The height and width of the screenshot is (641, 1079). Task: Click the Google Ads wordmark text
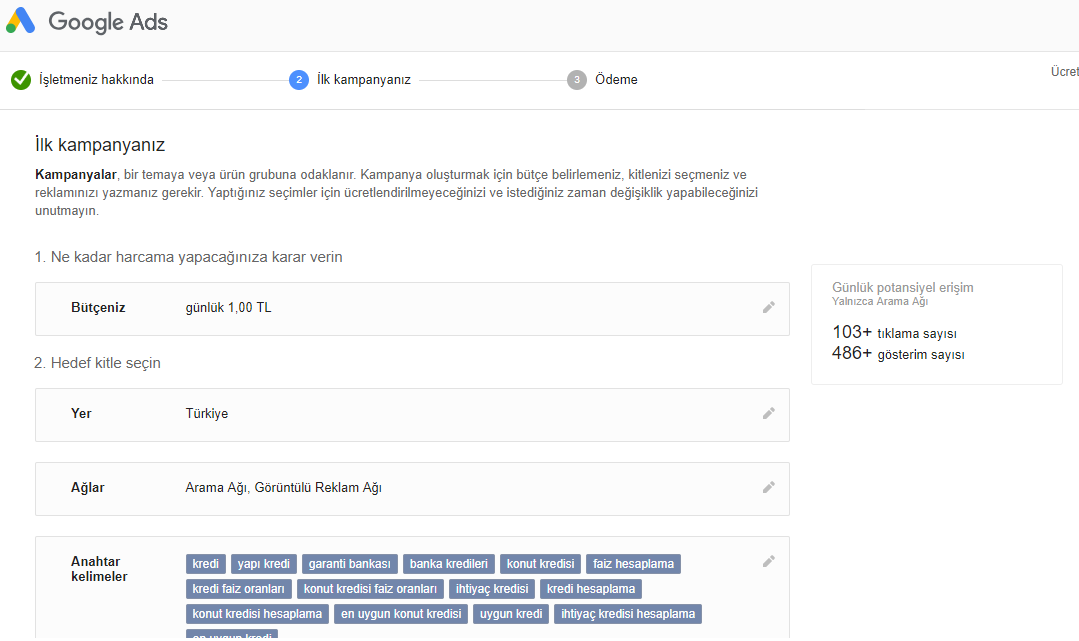108,22
